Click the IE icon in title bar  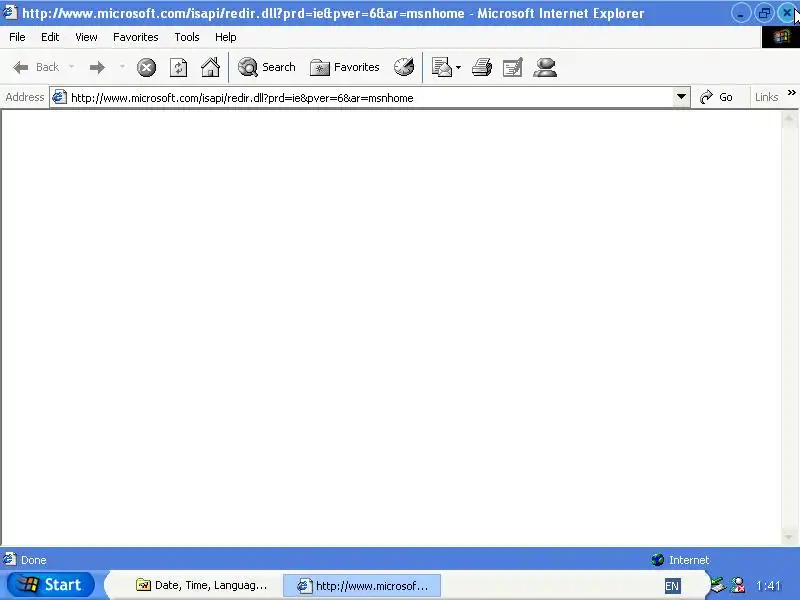[10, 13]
